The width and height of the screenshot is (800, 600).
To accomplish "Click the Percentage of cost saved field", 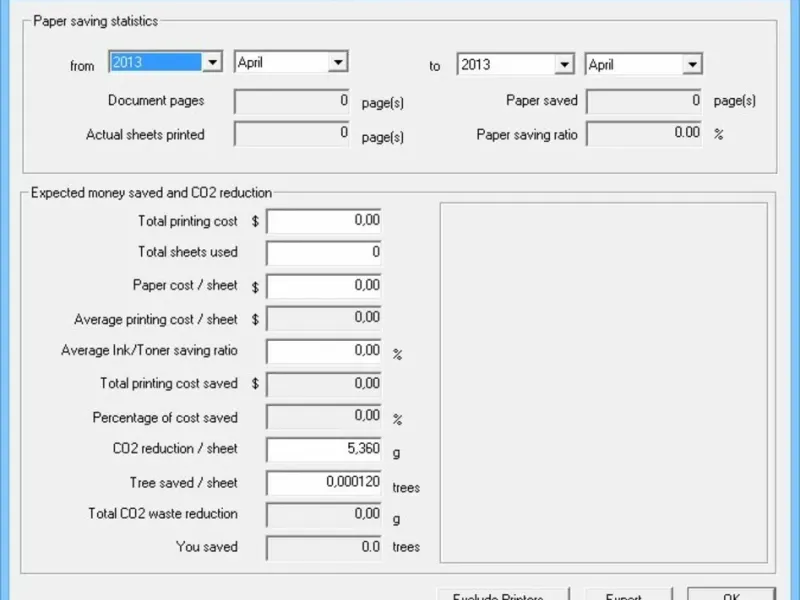I will 323,417.
